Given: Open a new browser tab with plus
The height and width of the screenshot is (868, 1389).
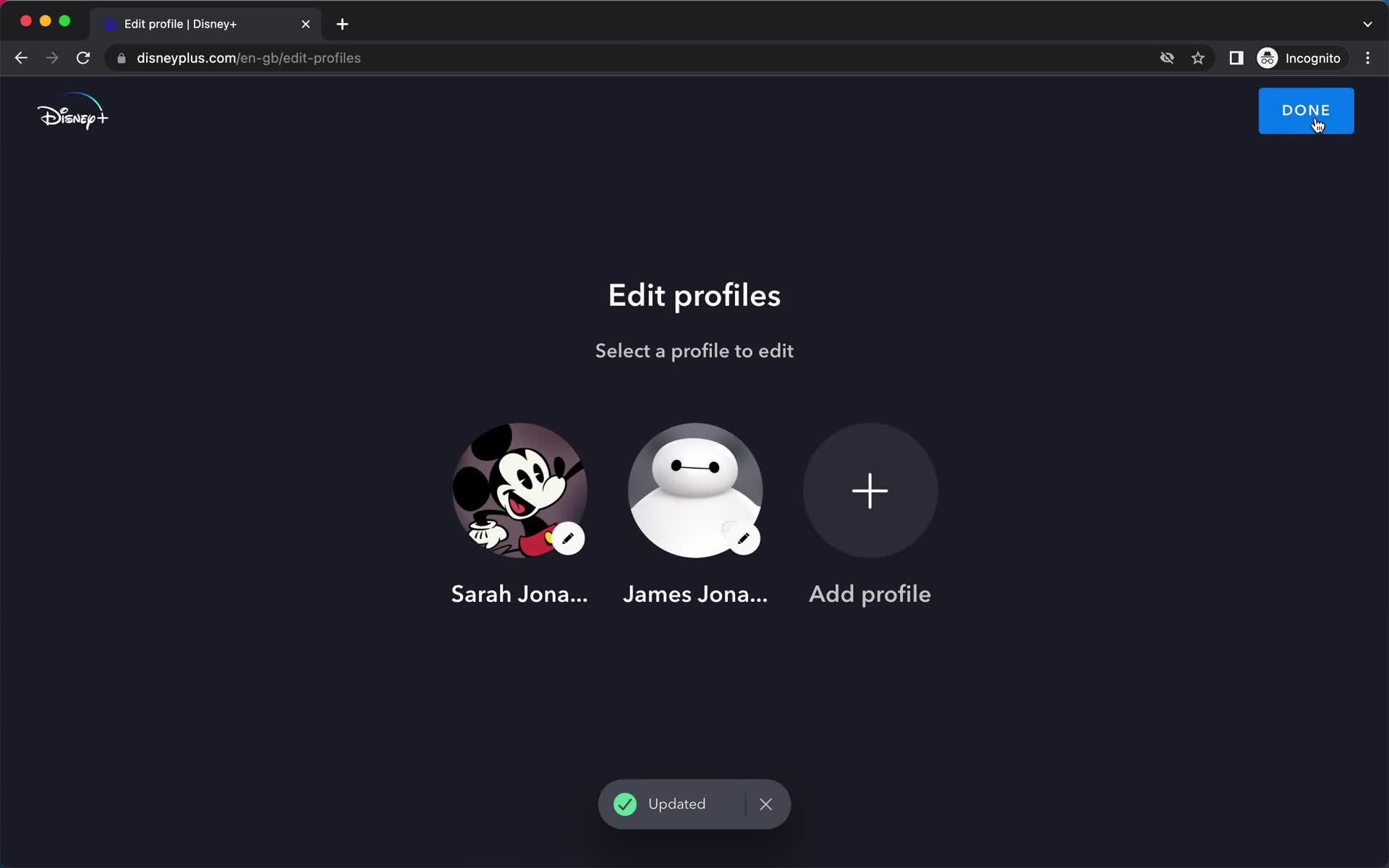Looking at the screenshot, I should click(x=341, y=23).
